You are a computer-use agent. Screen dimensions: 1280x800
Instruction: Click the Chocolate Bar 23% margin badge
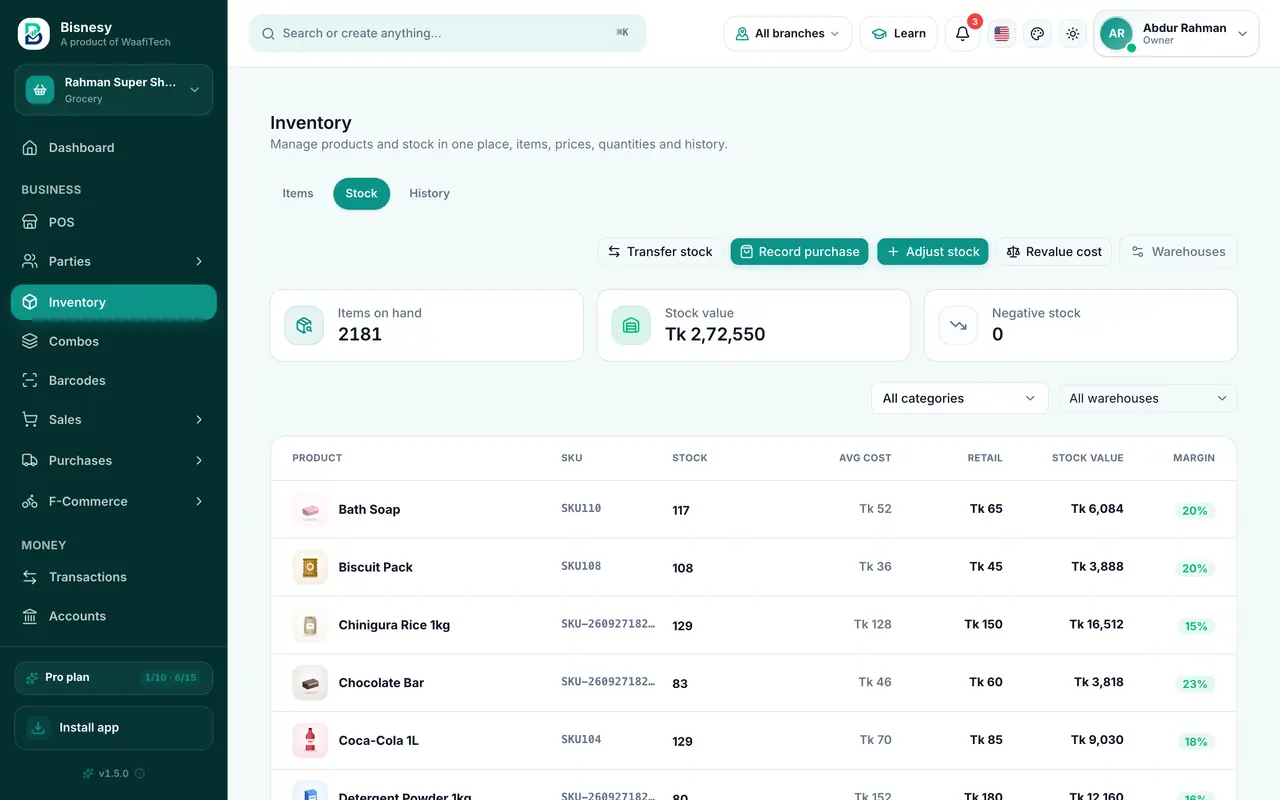coord(1195,684)
